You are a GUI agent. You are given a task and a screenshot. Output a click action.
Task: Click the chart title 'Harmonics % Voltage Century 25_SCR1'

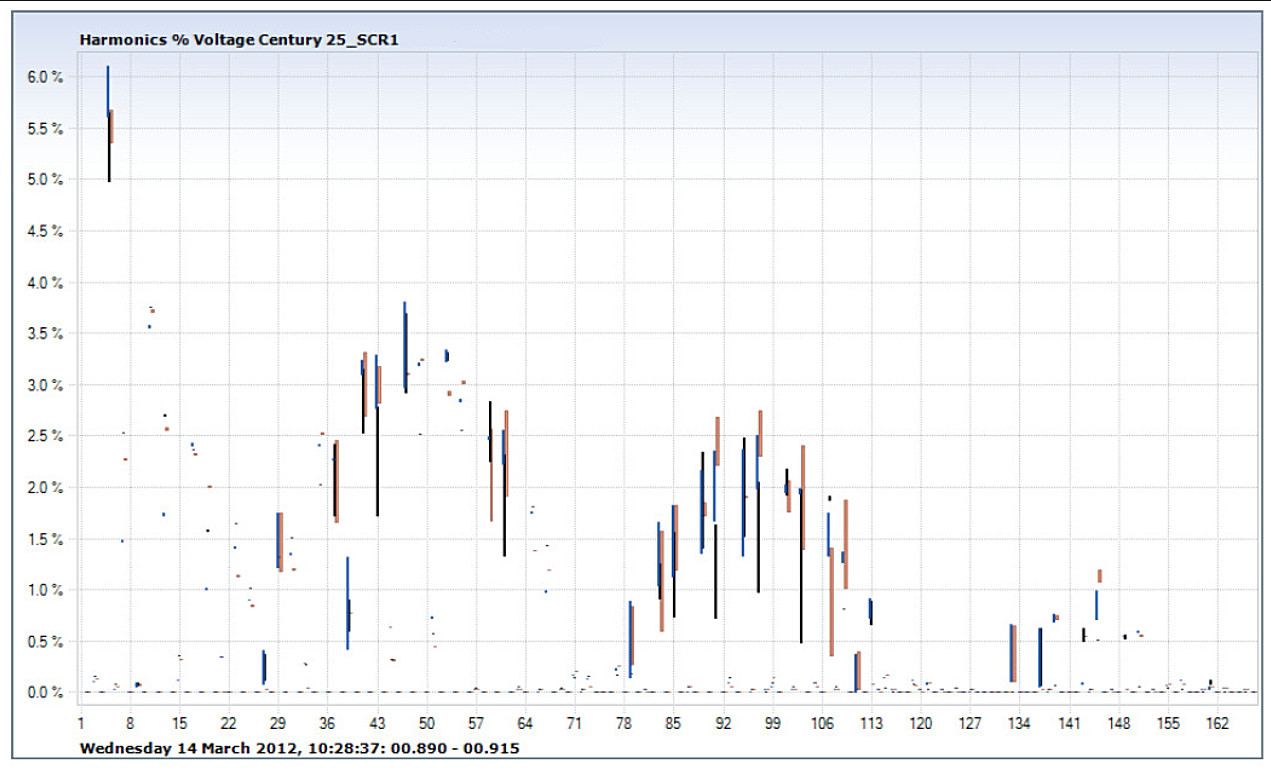[x=238, y=40]
